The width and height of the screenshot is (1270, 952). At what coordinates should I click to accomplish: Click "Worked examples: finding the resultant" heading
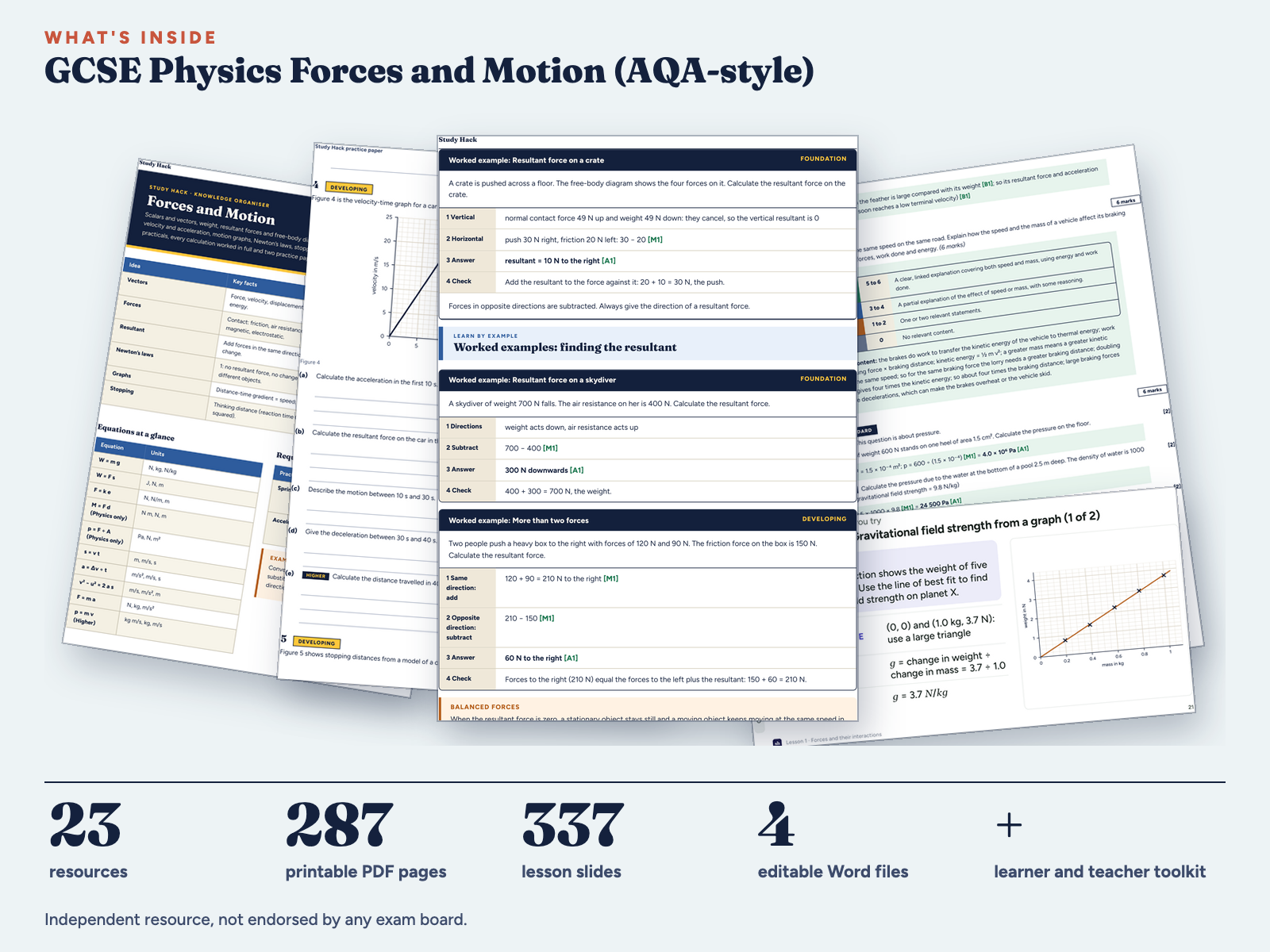pyautogui.click(x=565, y=347)
